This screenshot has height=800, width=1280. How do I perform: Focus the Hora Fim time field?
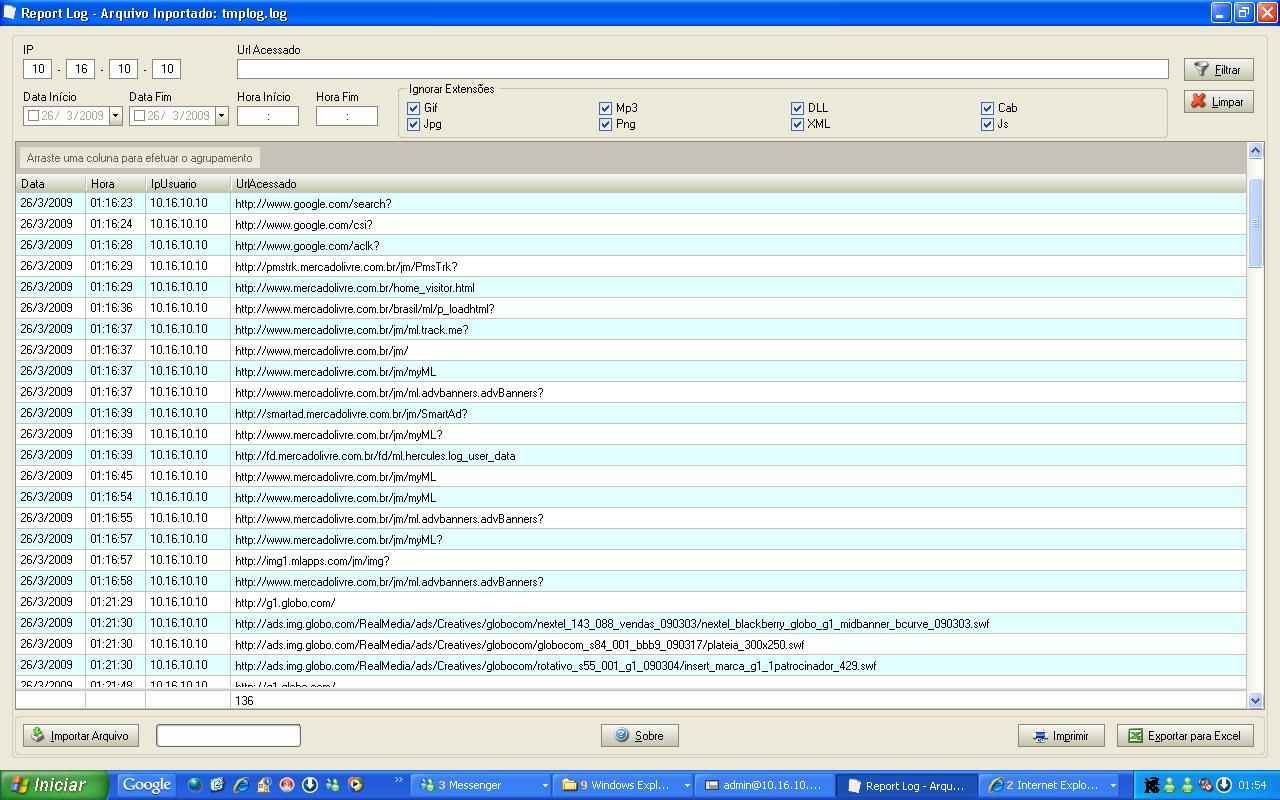347,116
